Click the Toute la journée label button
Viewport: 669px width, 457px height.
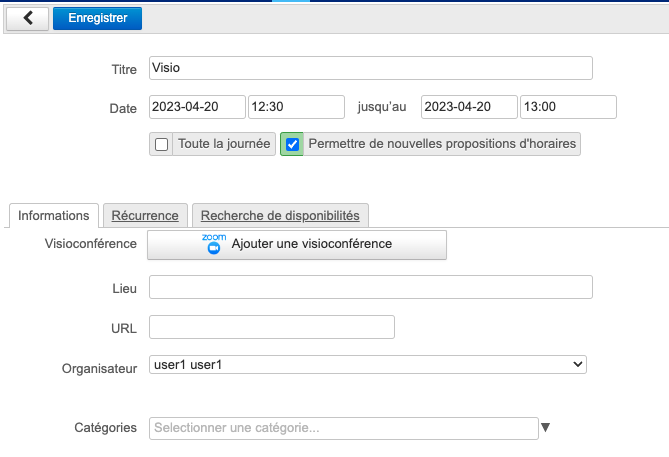click(223, 144)
